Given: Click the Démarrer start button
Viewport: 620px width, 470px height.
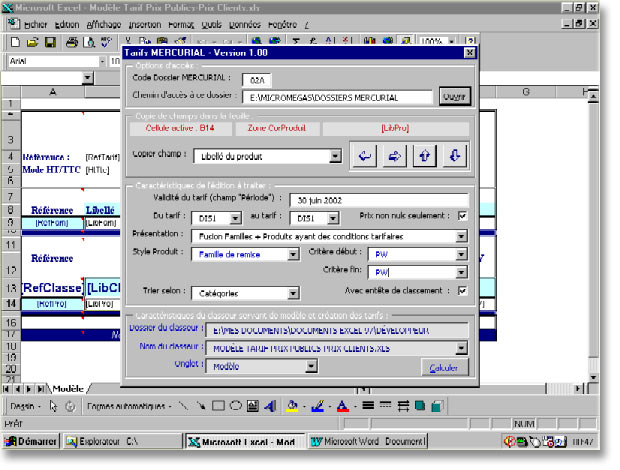Looking at the screenshot, I should [x=31, y=442].
